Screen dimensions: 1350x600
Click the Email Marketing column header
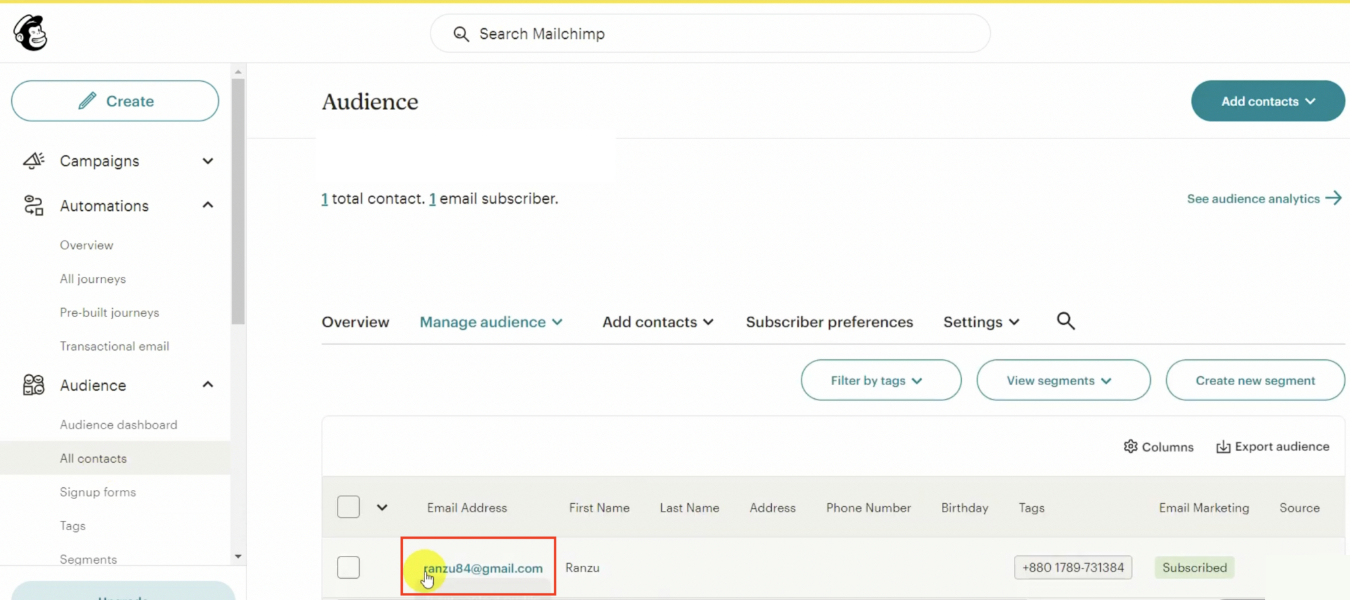click(x=1204, y=508)
